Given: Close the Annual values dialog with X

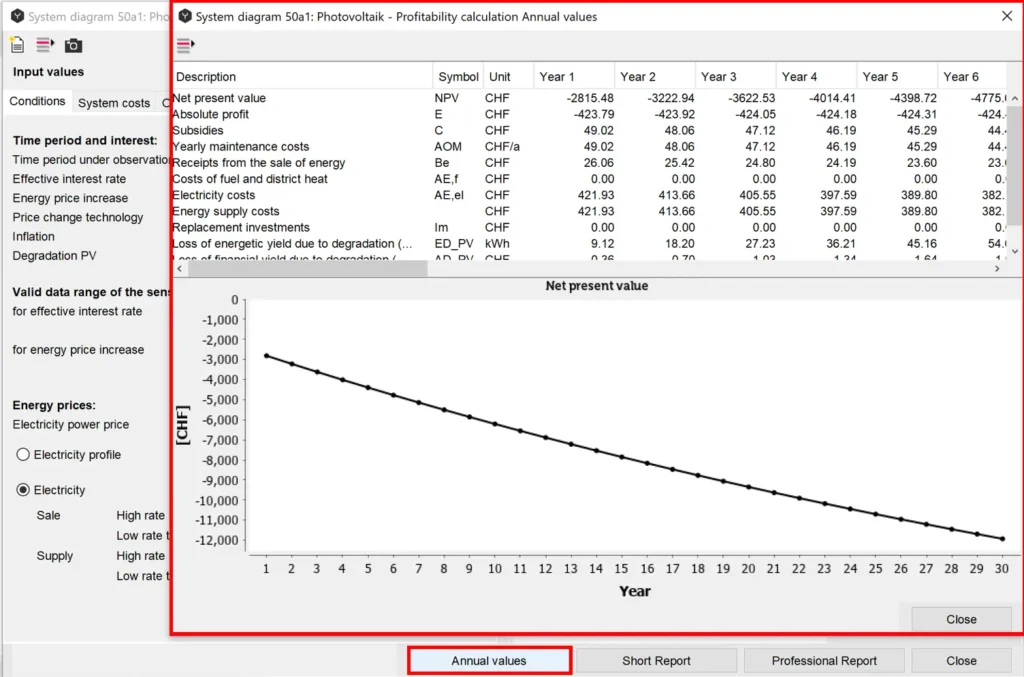Looking at the screenshot, I should tap(1007, 16).
